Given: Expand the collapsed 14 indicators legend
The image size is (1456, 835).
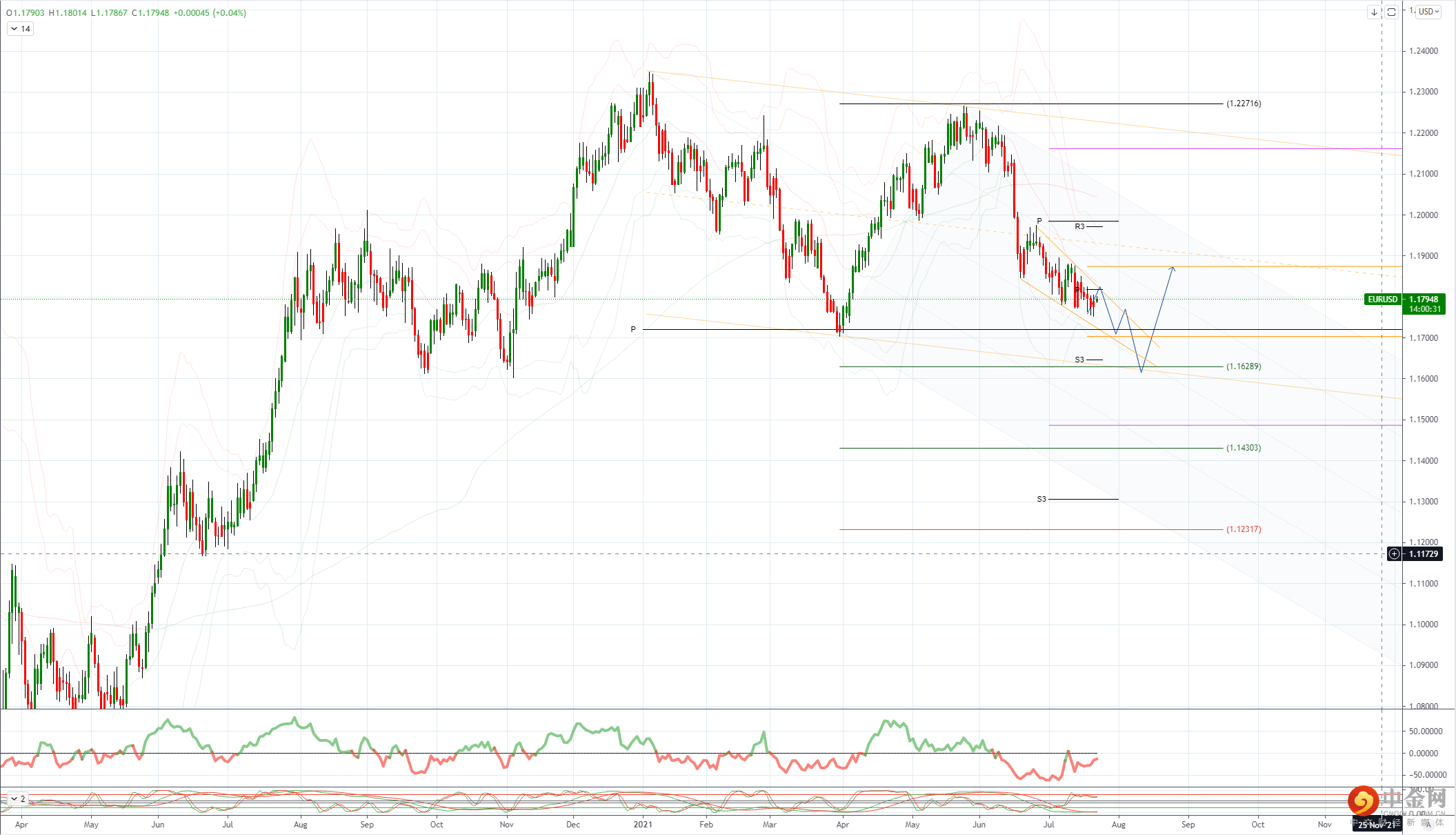Looking at the screenshot, I should tap(20, 29).
